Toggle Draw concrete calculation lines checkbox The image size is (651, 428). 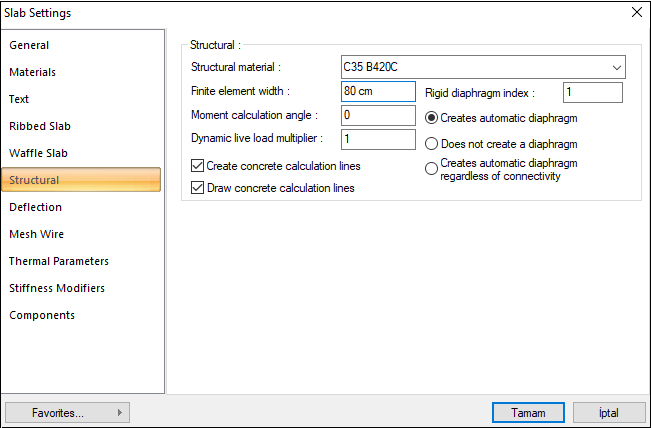pyautogui.click(x=197, y=187)
